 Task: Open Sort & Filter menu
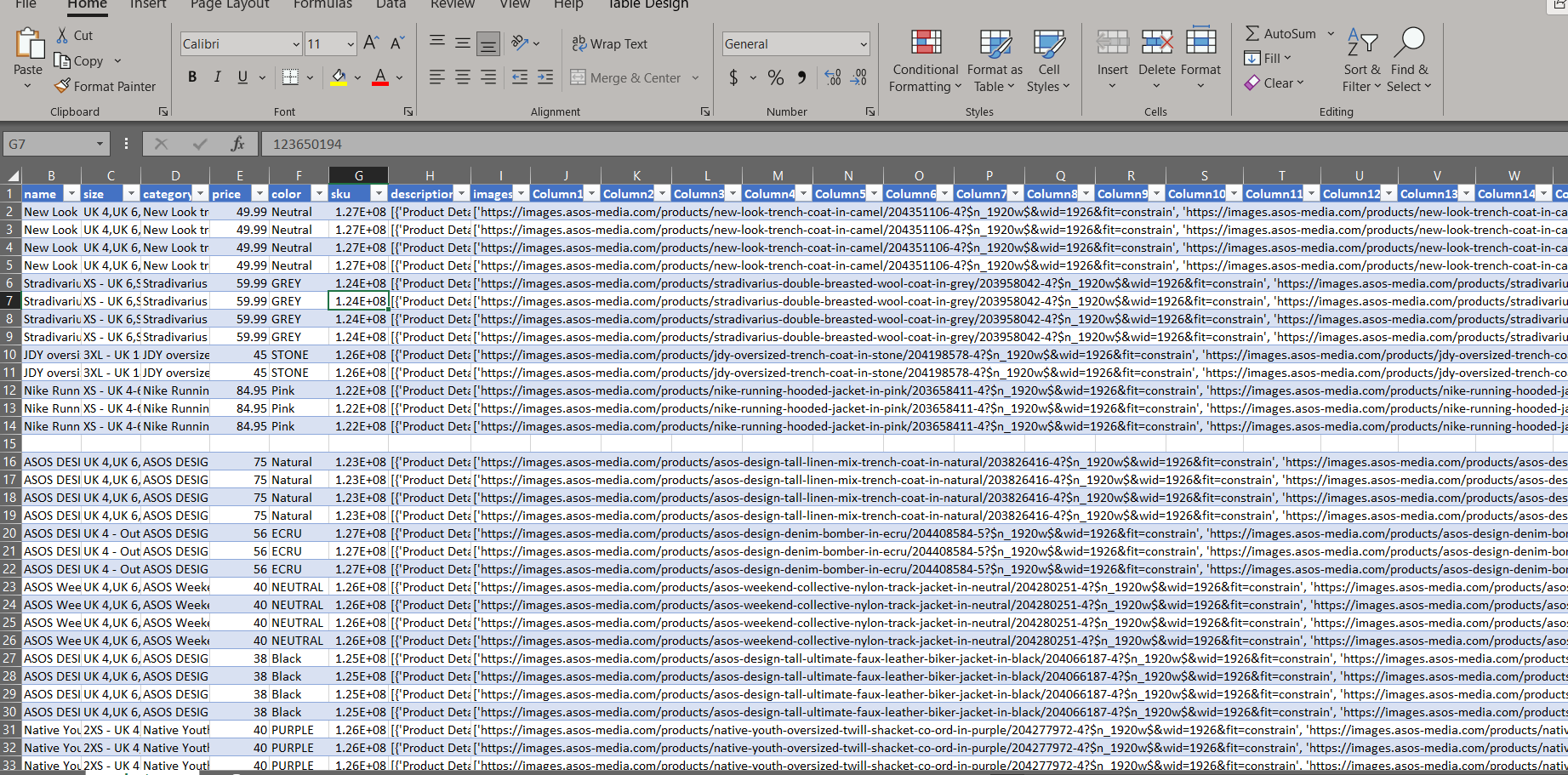[x=1361, y=60]
